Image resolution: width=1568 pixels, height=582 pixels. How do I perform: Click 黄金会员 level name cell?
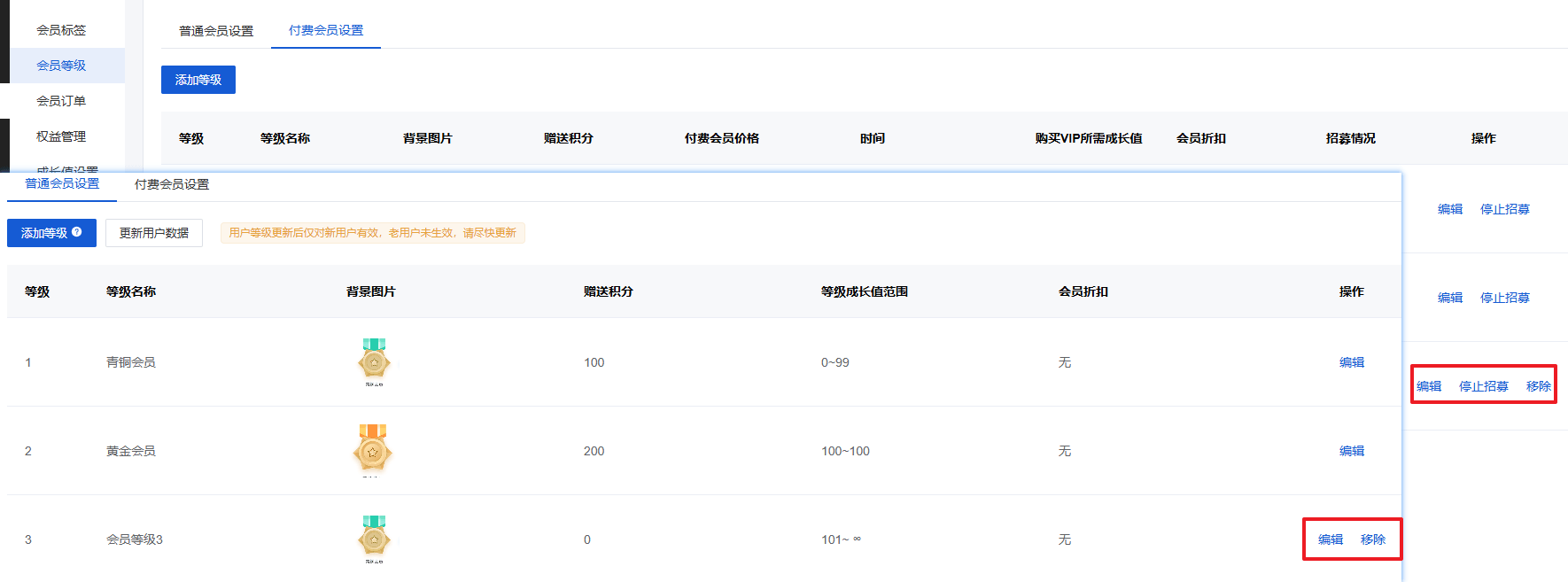[x=131, y=451]
